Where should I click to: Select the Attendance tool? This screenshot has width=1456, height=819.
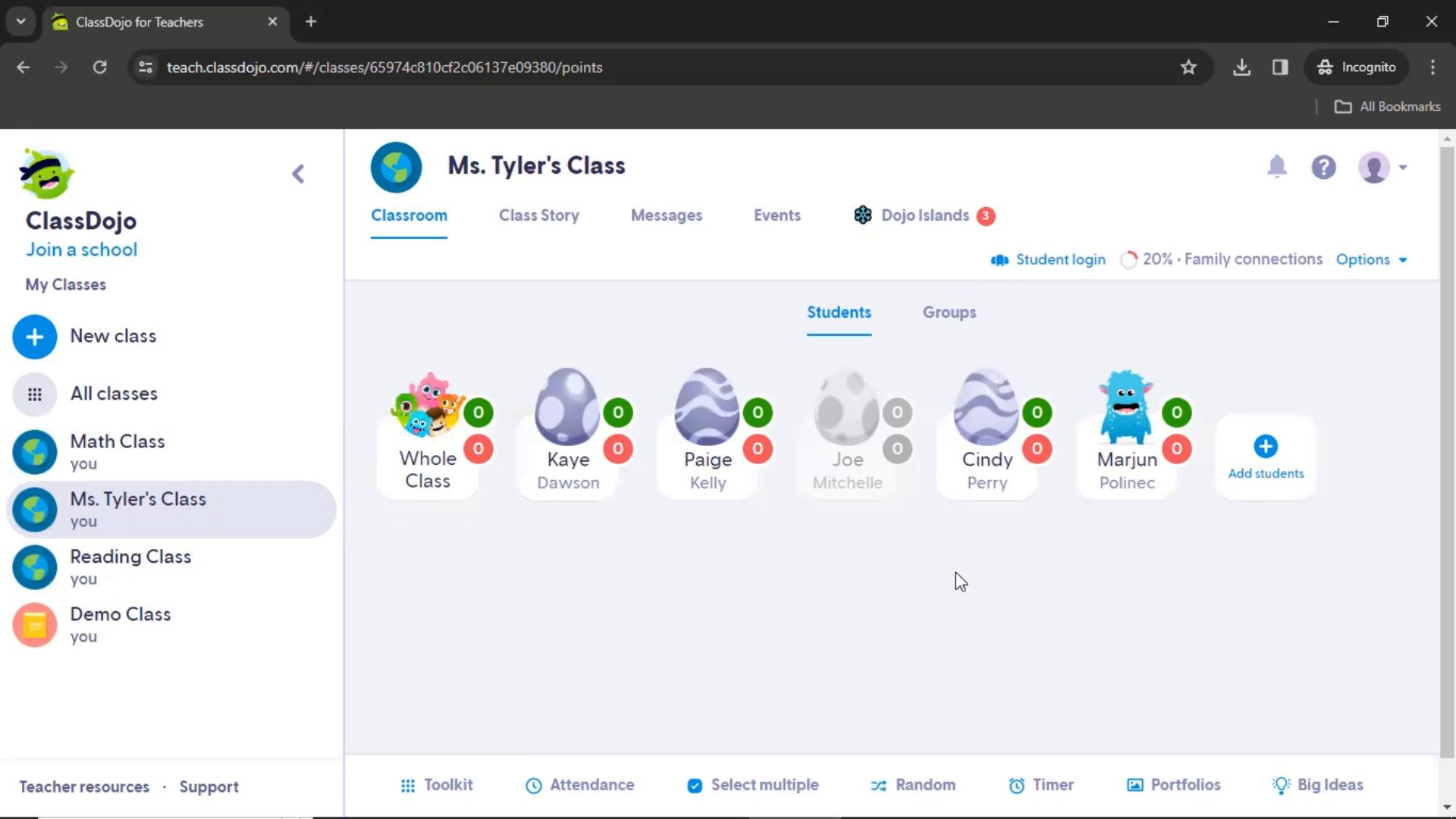pyautogui.click(x=579, y=785)
